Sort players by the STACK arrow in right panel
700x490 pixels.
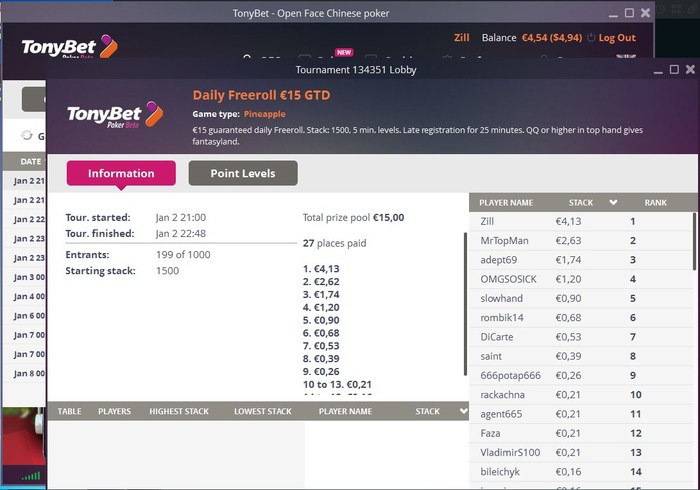[613, 202]
